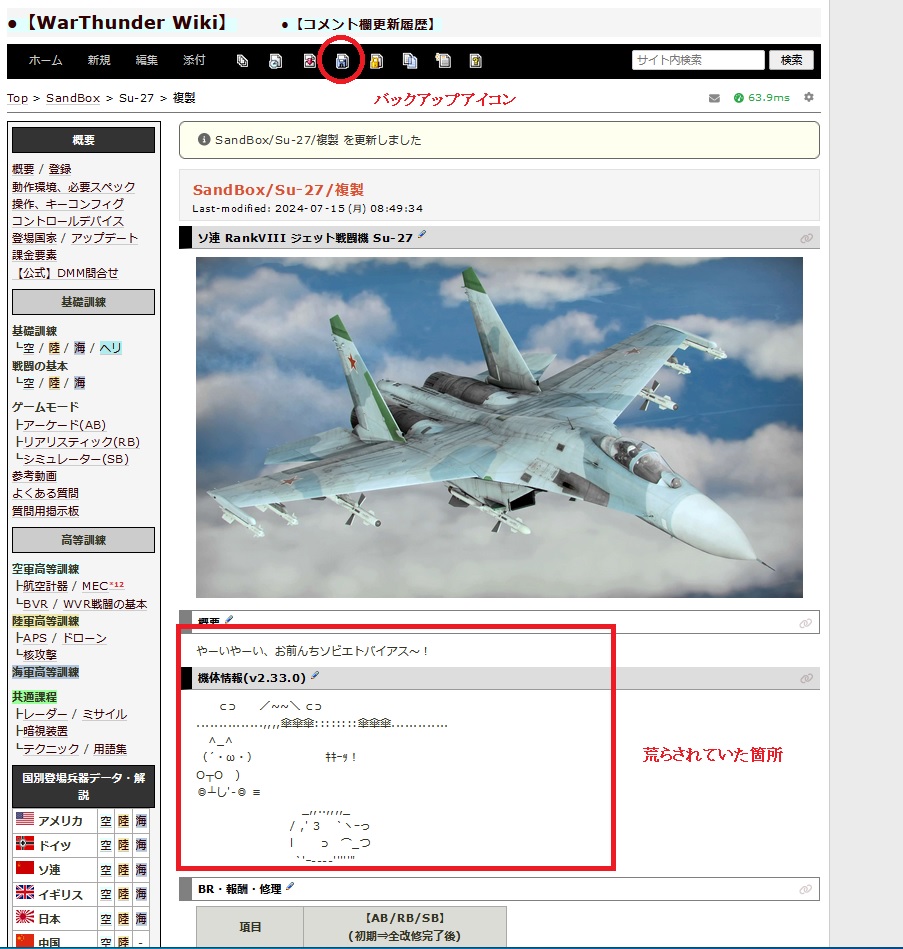This screenshot has width=903, height=949.
Task: Open the help page question-mark icon
Action: point(476,61)
